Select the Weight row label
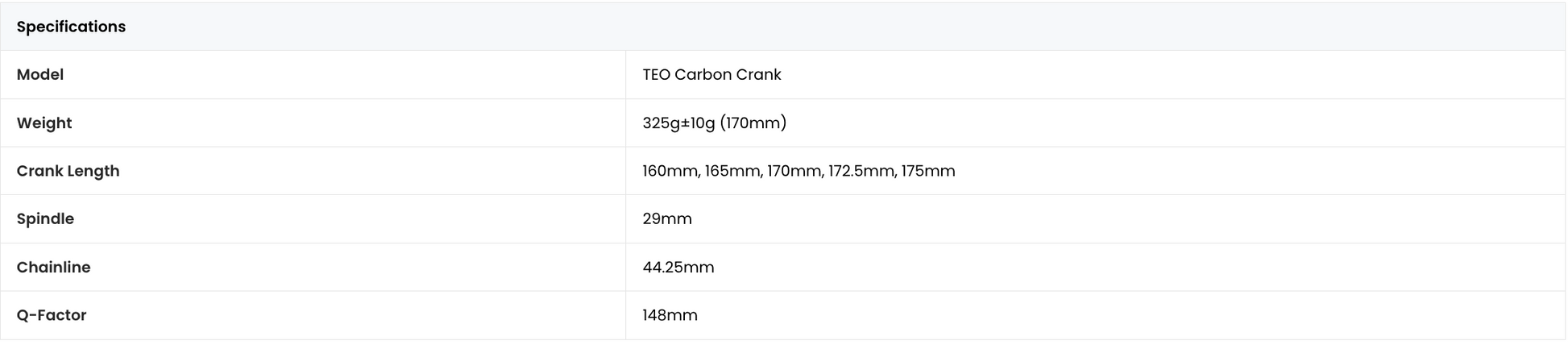Image resolution: width=1568 pixels, height=345 pixels. tap(44, 123)
